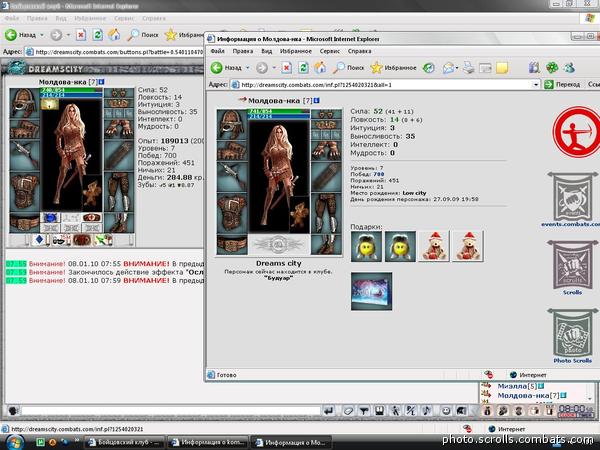Click the History clock icon in the front window
The width and height of the screenshot is (600, 450).
point(429,68)
